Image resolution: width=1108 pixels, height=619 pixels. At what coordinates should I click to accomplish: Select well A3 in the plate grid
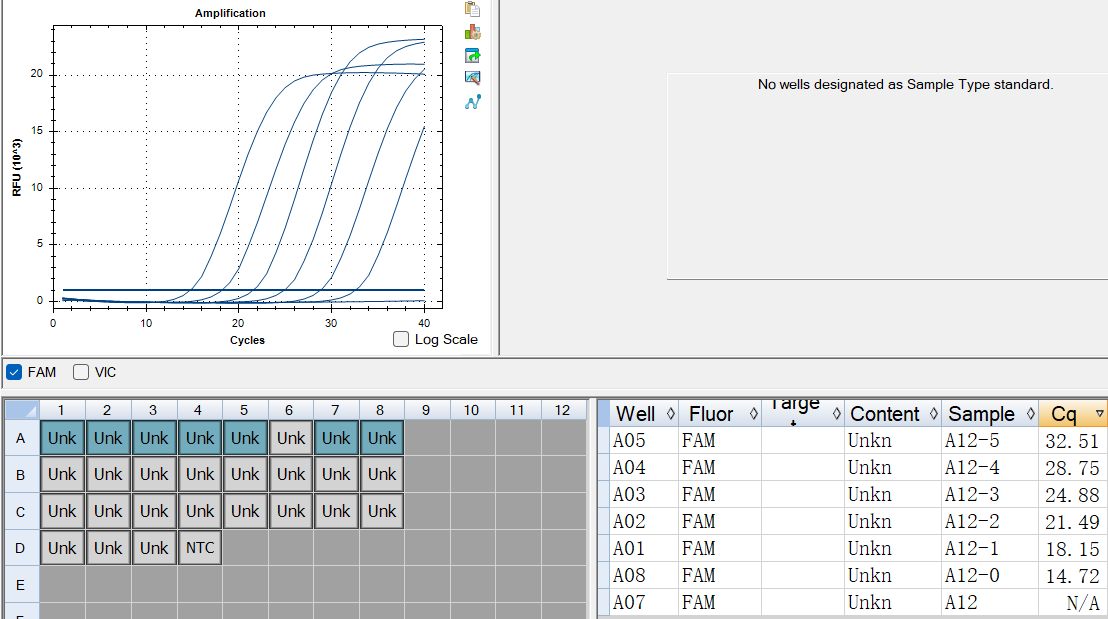click(154, 438)
